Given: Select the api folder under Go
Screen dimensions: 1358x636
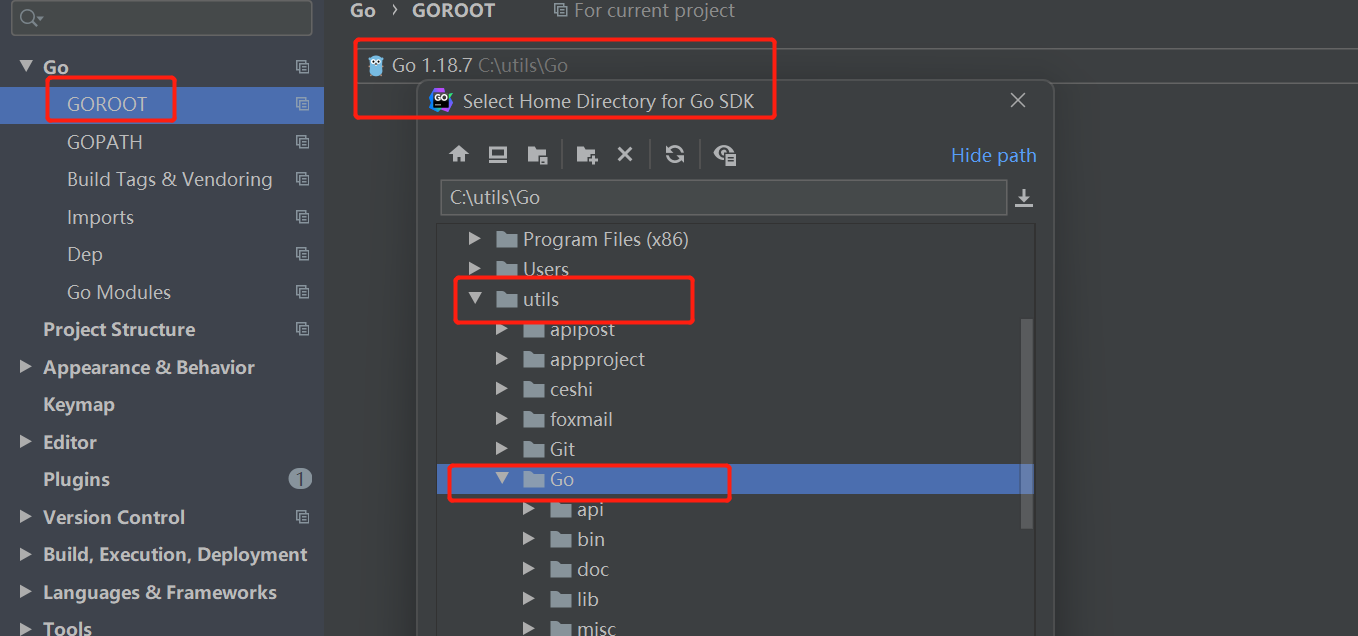Looking at the screenshot, I should tap(590, 509).
